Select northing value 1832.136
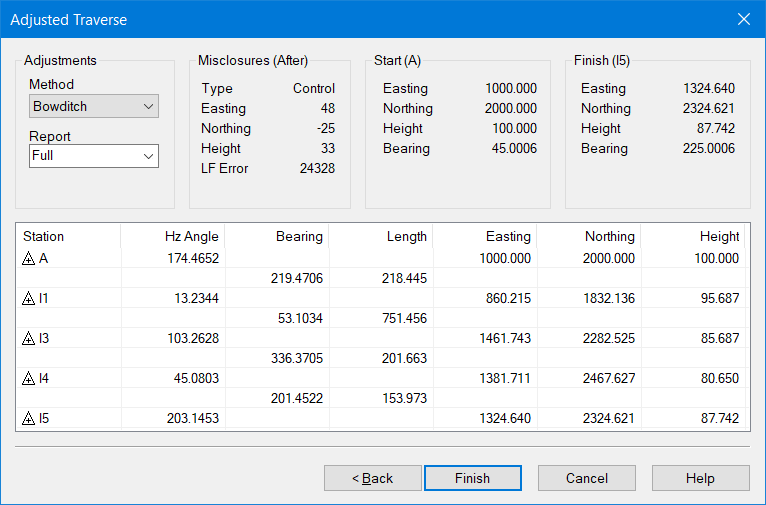Image resolution: width=766 pixels, height=505 pixels. coord(609,298)
